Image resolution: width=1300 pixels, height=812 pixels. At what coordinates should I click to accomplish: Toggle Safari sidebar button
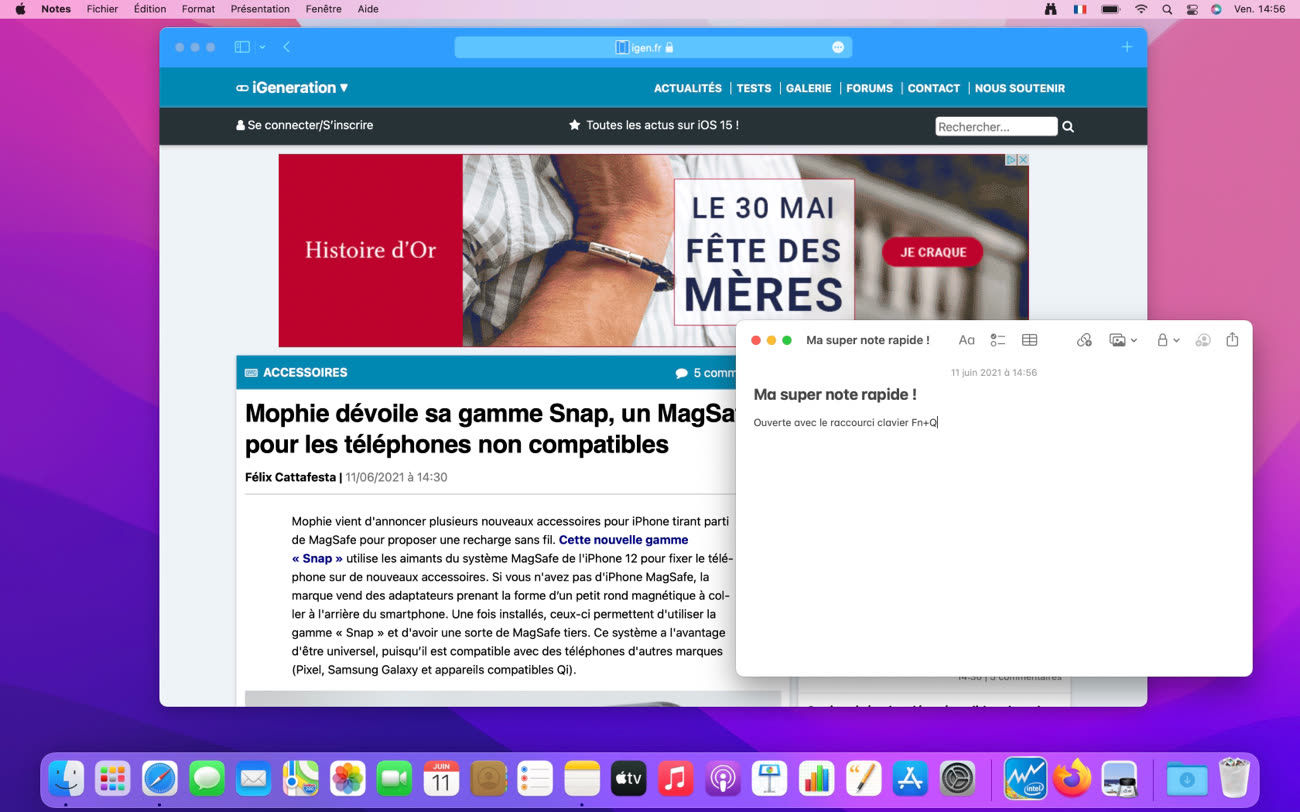tap(242, 47)
